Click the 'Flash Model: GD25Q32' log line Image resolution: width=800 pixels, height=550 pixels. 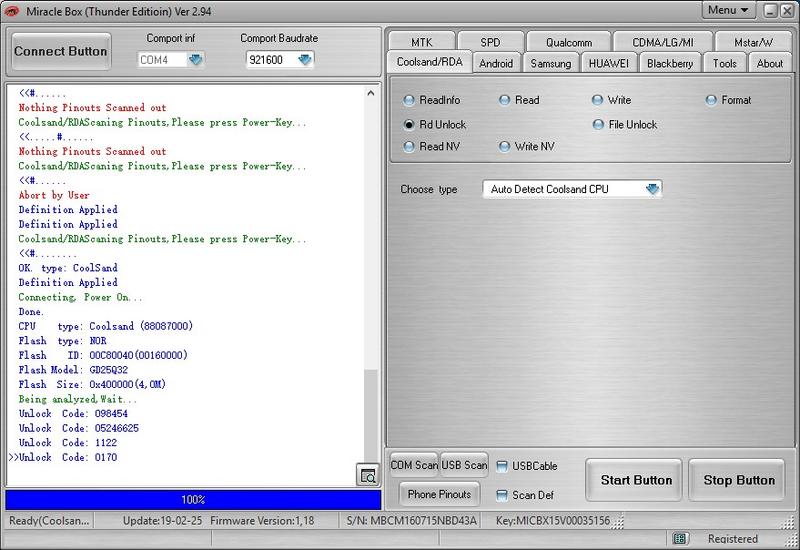pos(73,369)
